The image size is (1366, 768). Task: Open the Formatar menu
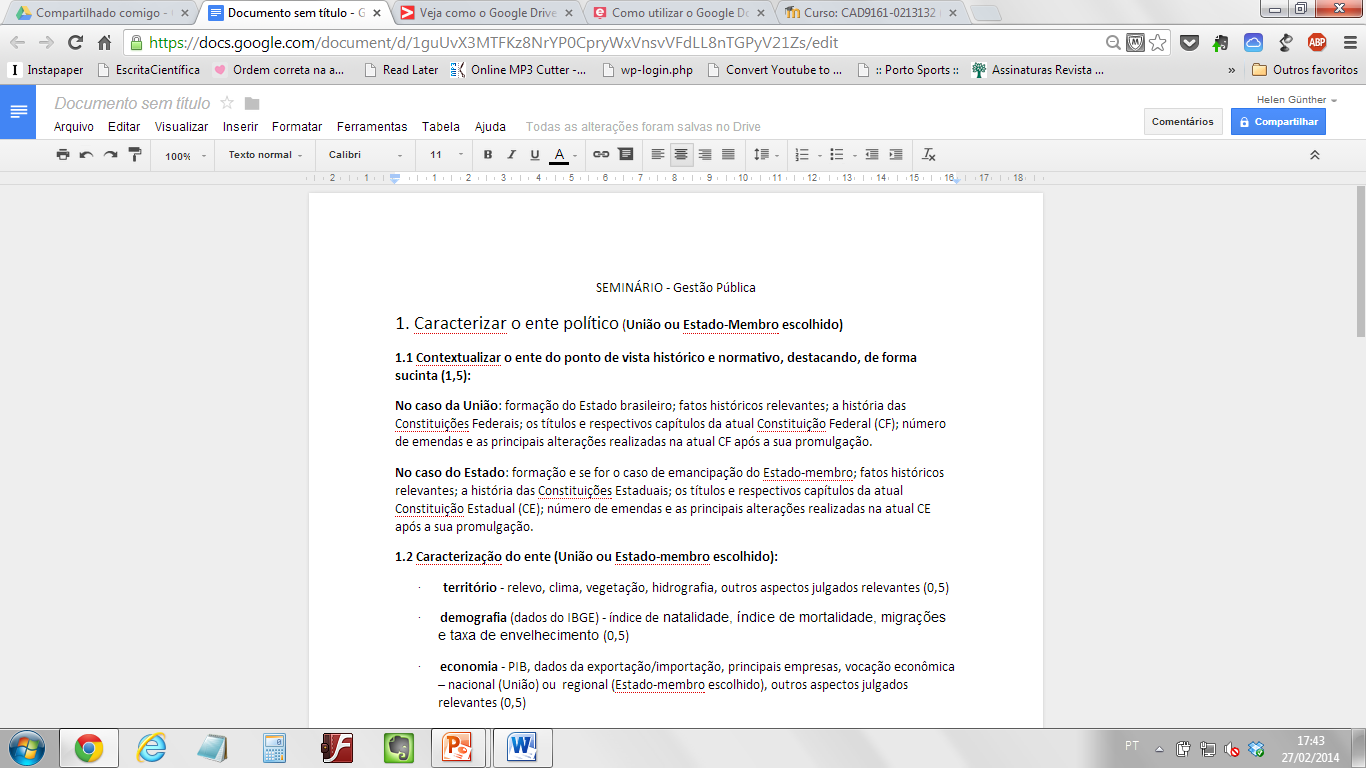coord(297,127)
